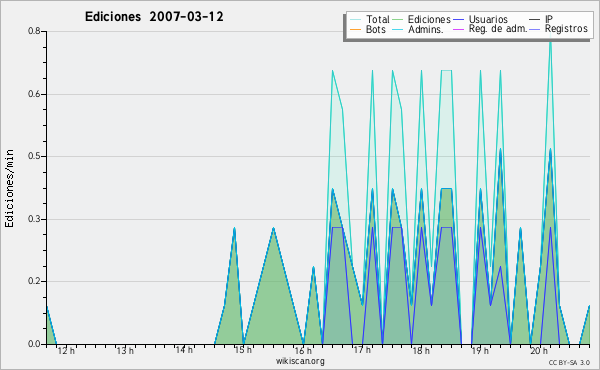Click the 0.5 y-axis value
Viewport: 600px width, 370px height.
[34, 156]
